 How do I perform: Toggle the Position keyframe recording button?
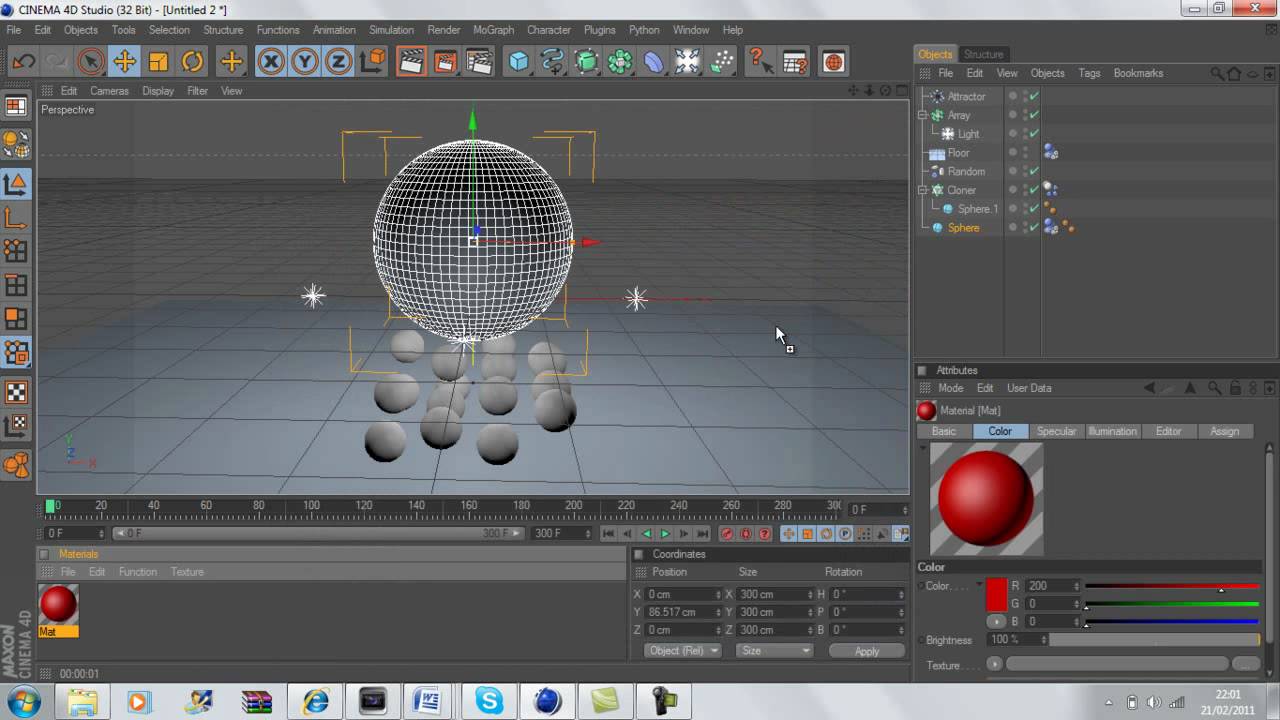[789, 534]
